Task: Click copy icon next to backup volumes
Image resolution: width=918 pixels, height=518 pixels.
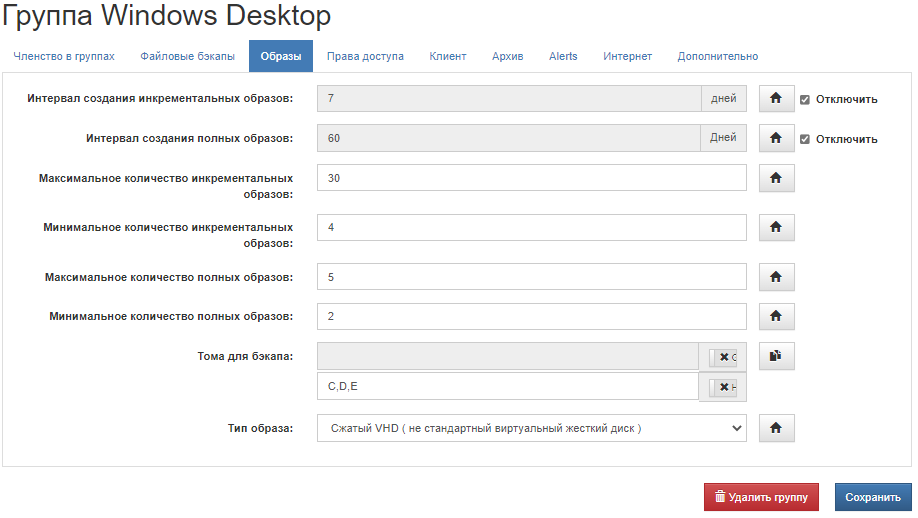Action: (x=776, y=356)
